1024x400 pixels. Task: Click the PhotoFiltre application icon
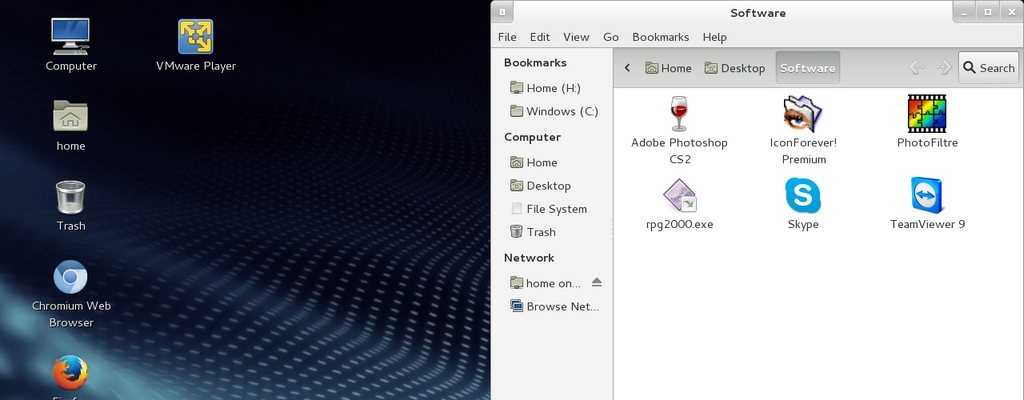tap(927, 115)
